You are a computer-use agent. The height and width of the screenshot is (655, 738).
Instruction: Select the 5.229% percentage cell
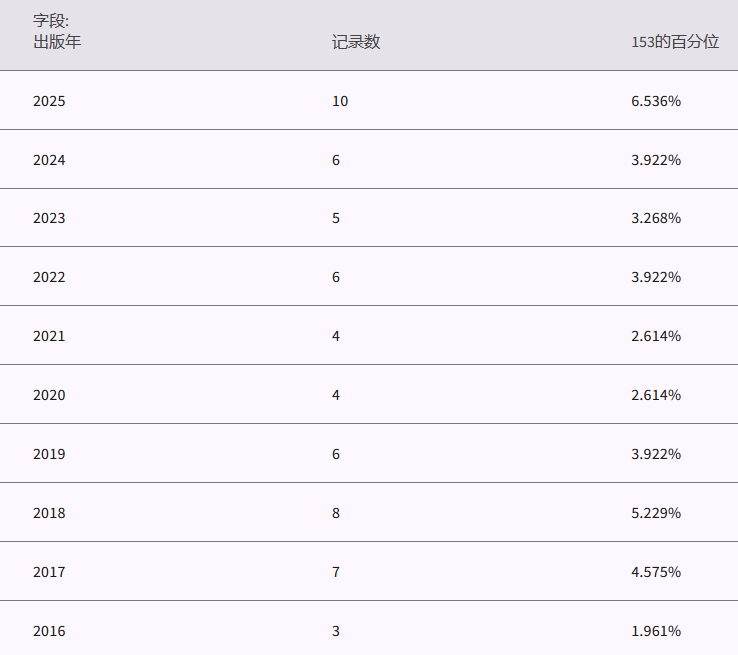click(656, 513)
